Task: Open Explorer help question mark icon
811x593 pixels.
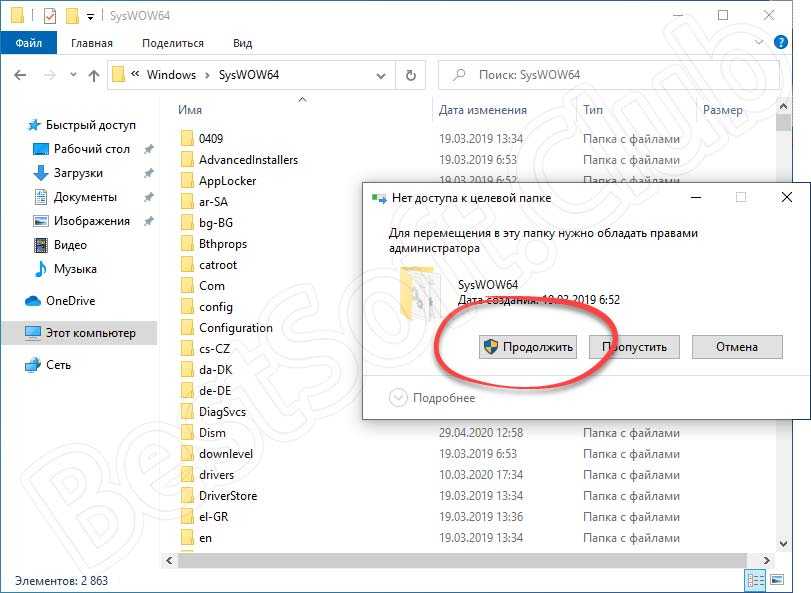Action: 780,42
